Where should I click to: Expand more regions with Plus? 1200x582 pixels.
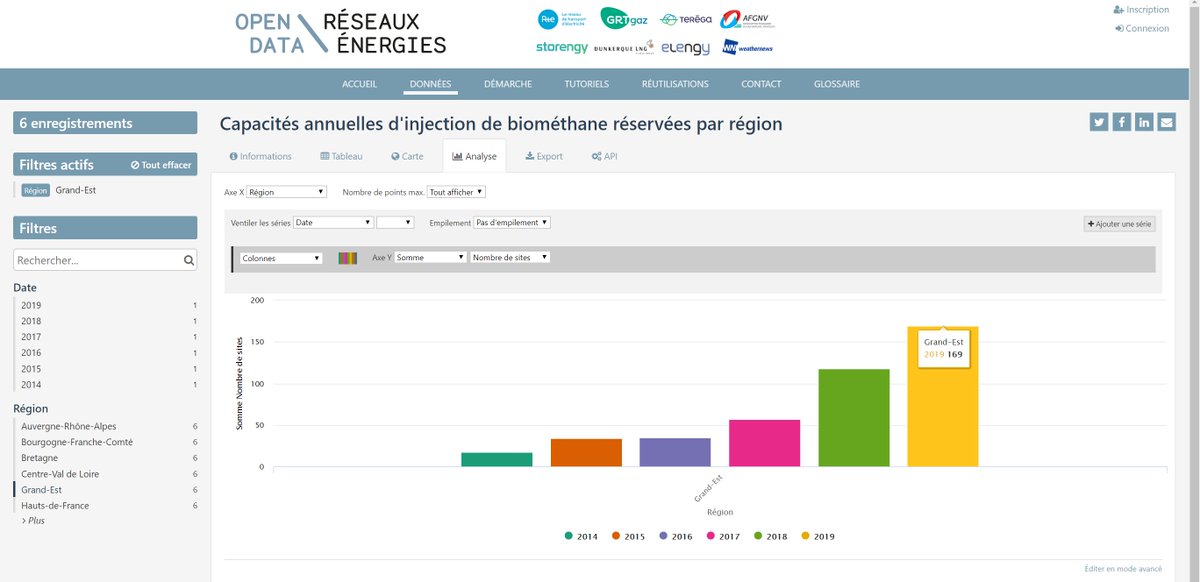point(33,521)
